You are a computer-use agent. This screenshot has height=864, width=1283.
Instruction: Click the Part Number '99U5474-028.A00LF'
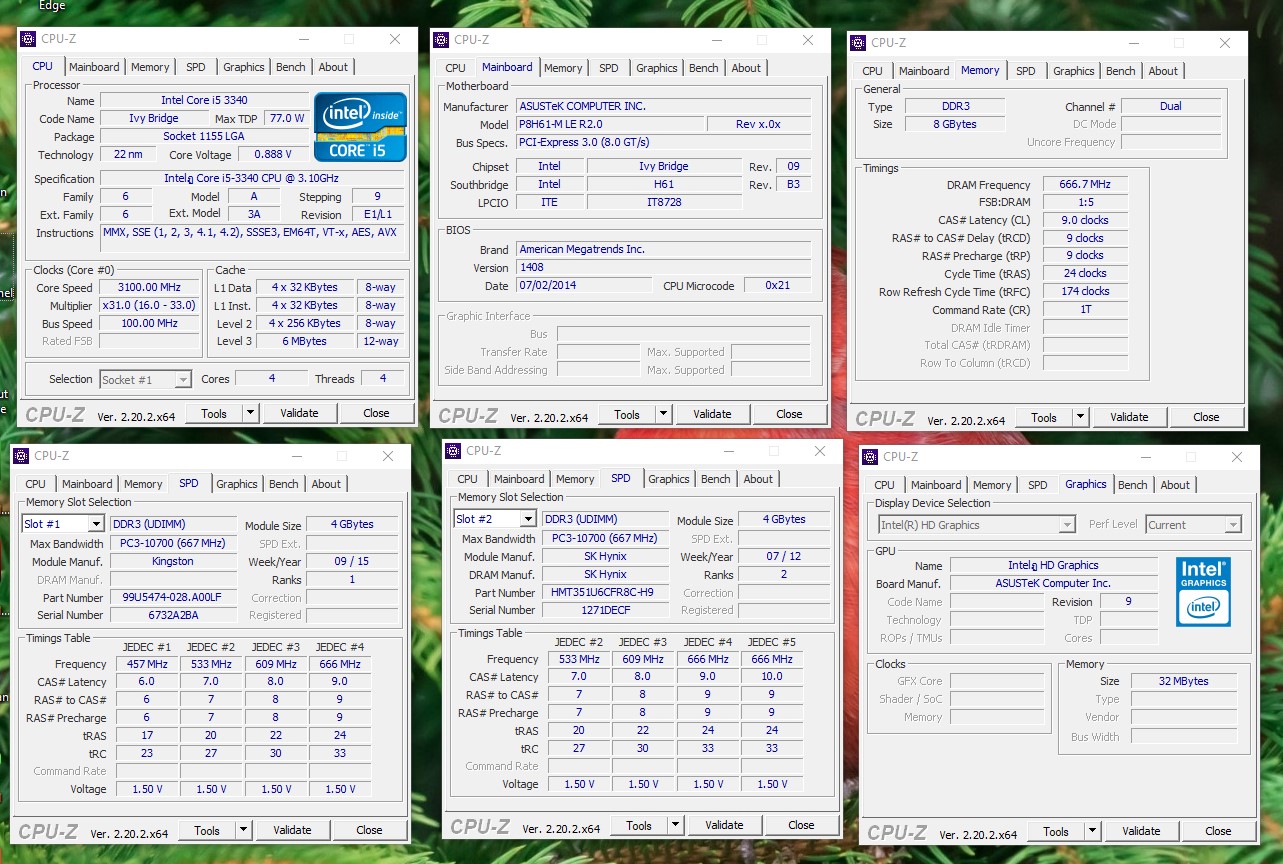(x=173, y=598)
